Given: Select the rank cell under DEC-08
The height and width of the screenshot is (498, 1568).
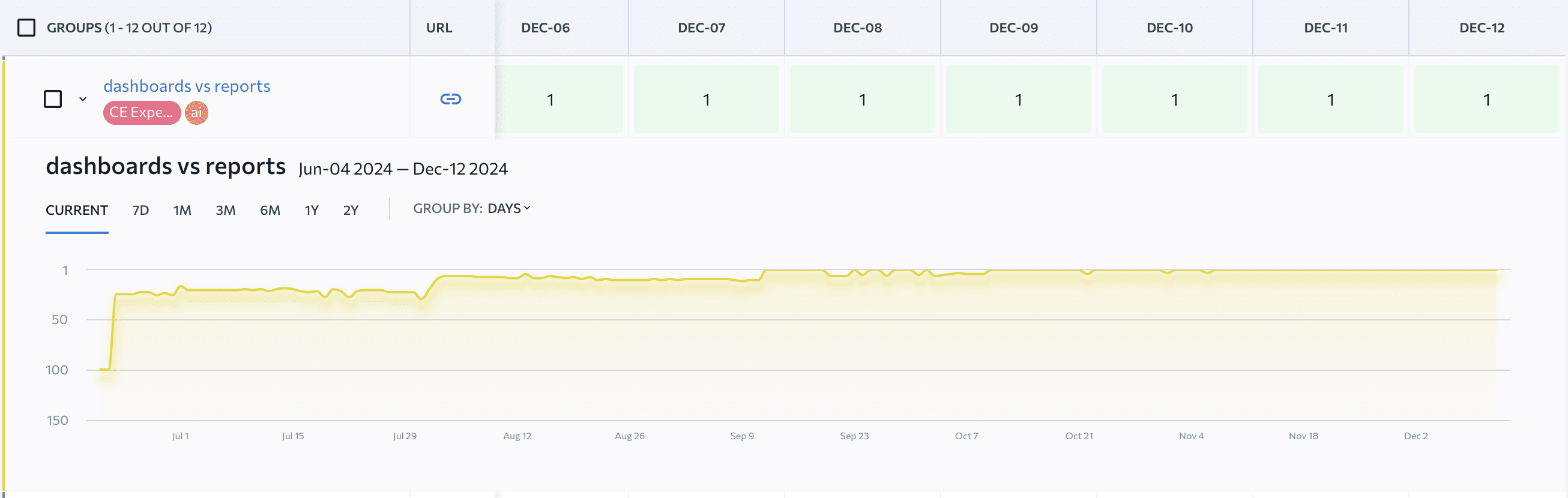Looking at the screenshot, I should pos(862,99).
